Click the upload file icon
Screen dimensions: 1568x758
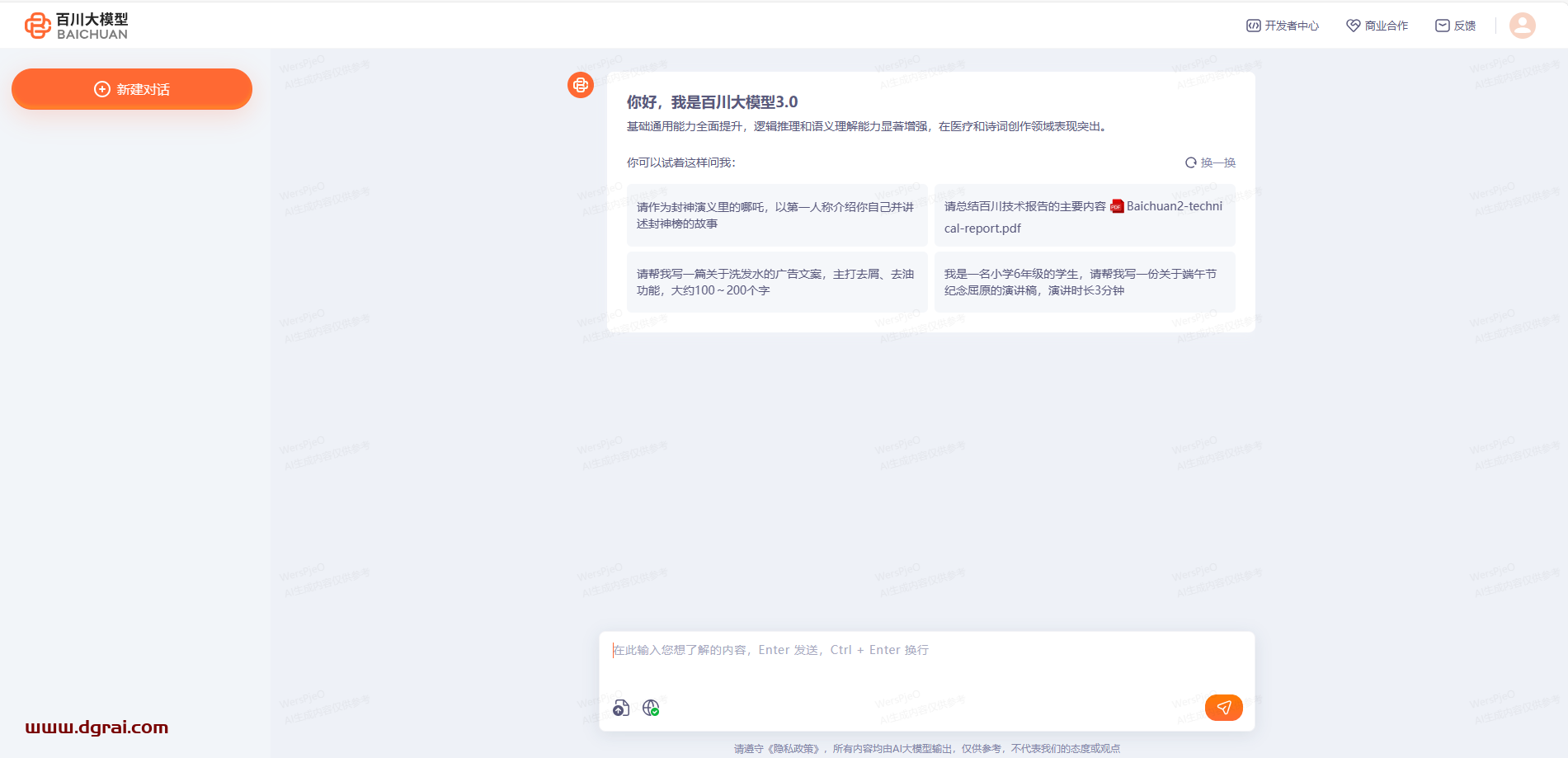(x=621, y=708)
